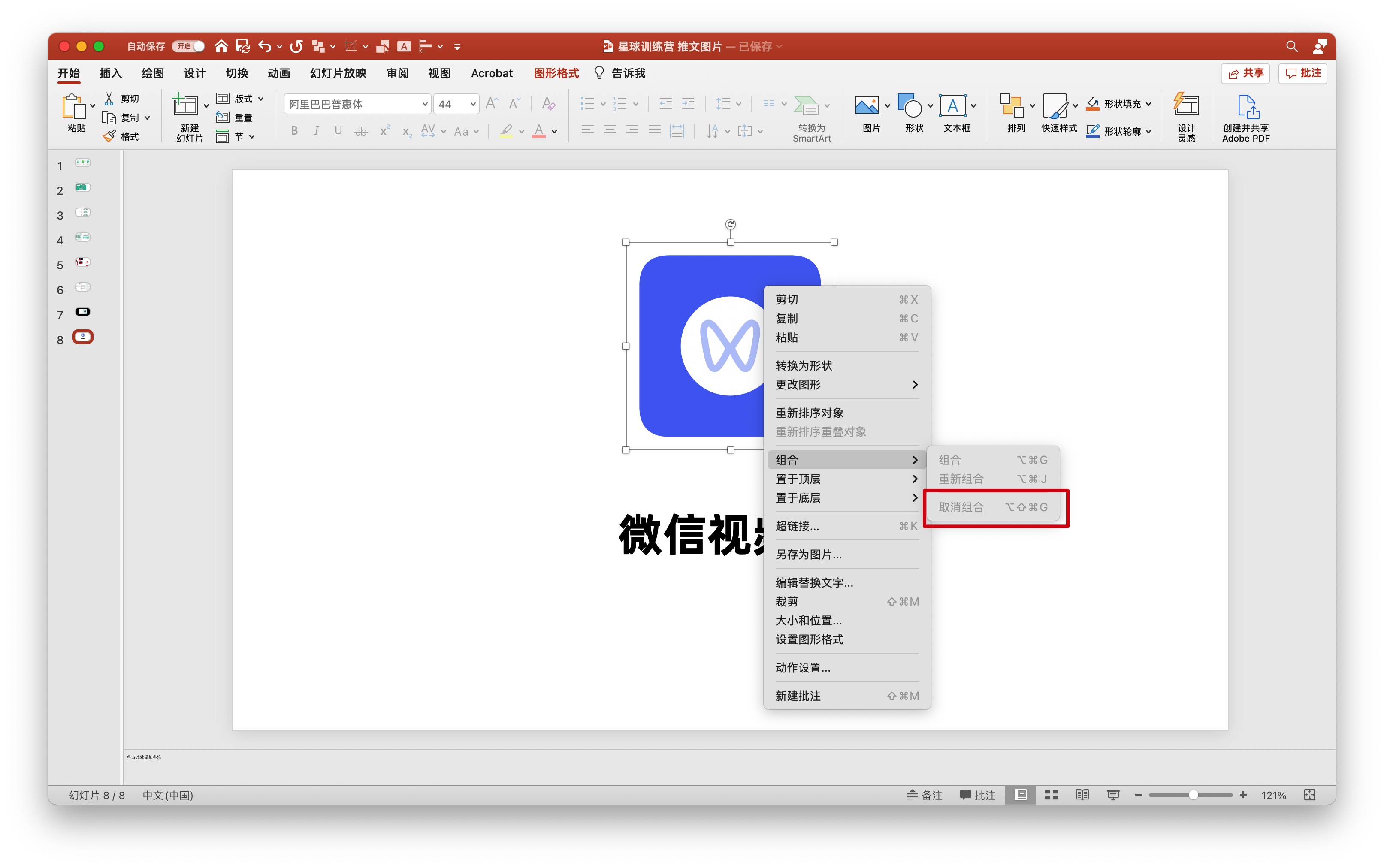Switch to slide sorter grid view icon
Screen dimensions: 1384x868
coord(1051,795)
